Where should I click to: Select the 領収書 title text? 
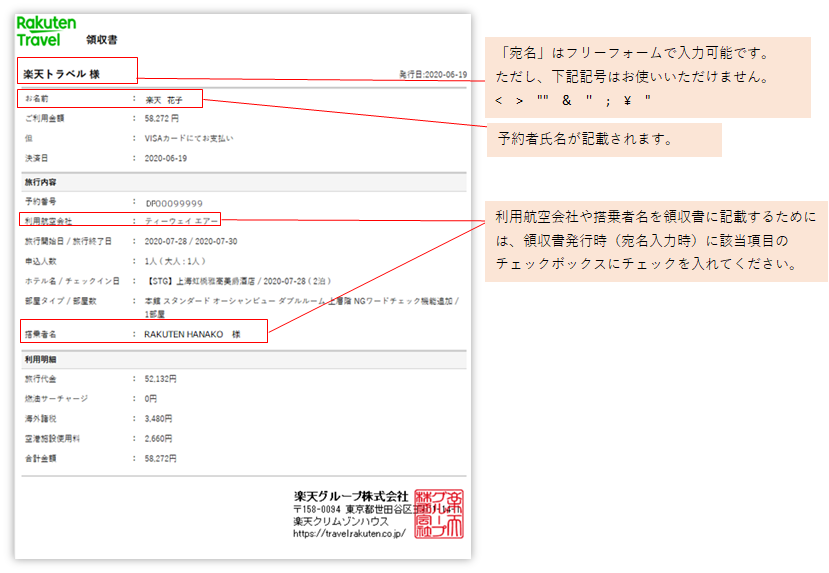click(102, 40)
